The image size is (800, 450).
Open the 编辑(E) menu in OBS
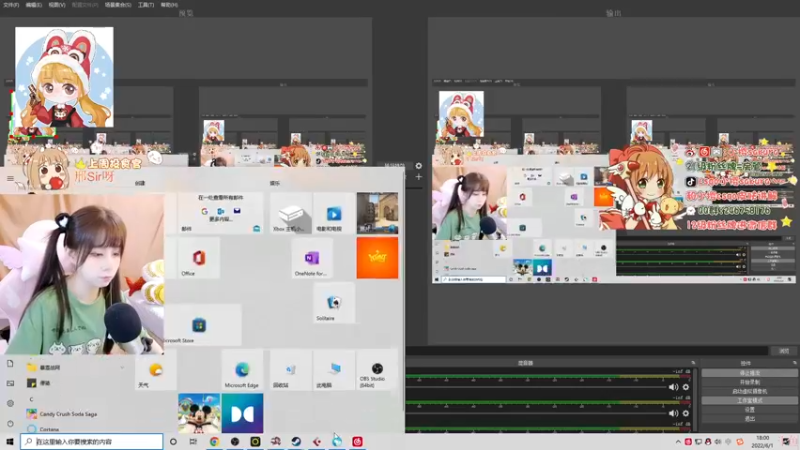point(34,5)
